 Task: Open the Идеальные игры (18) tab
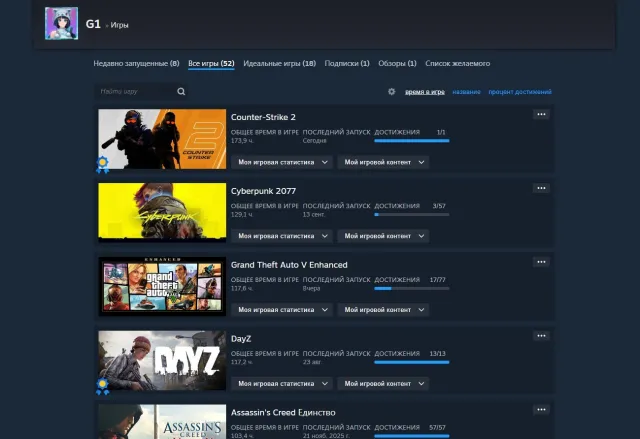(x=280, y=63)
